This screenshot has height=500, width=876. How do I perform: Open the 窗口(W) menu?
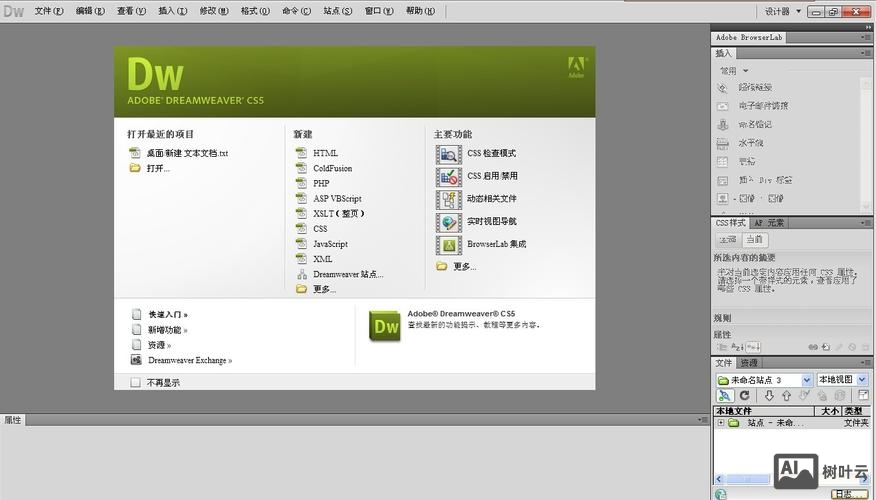pos(379,11)
